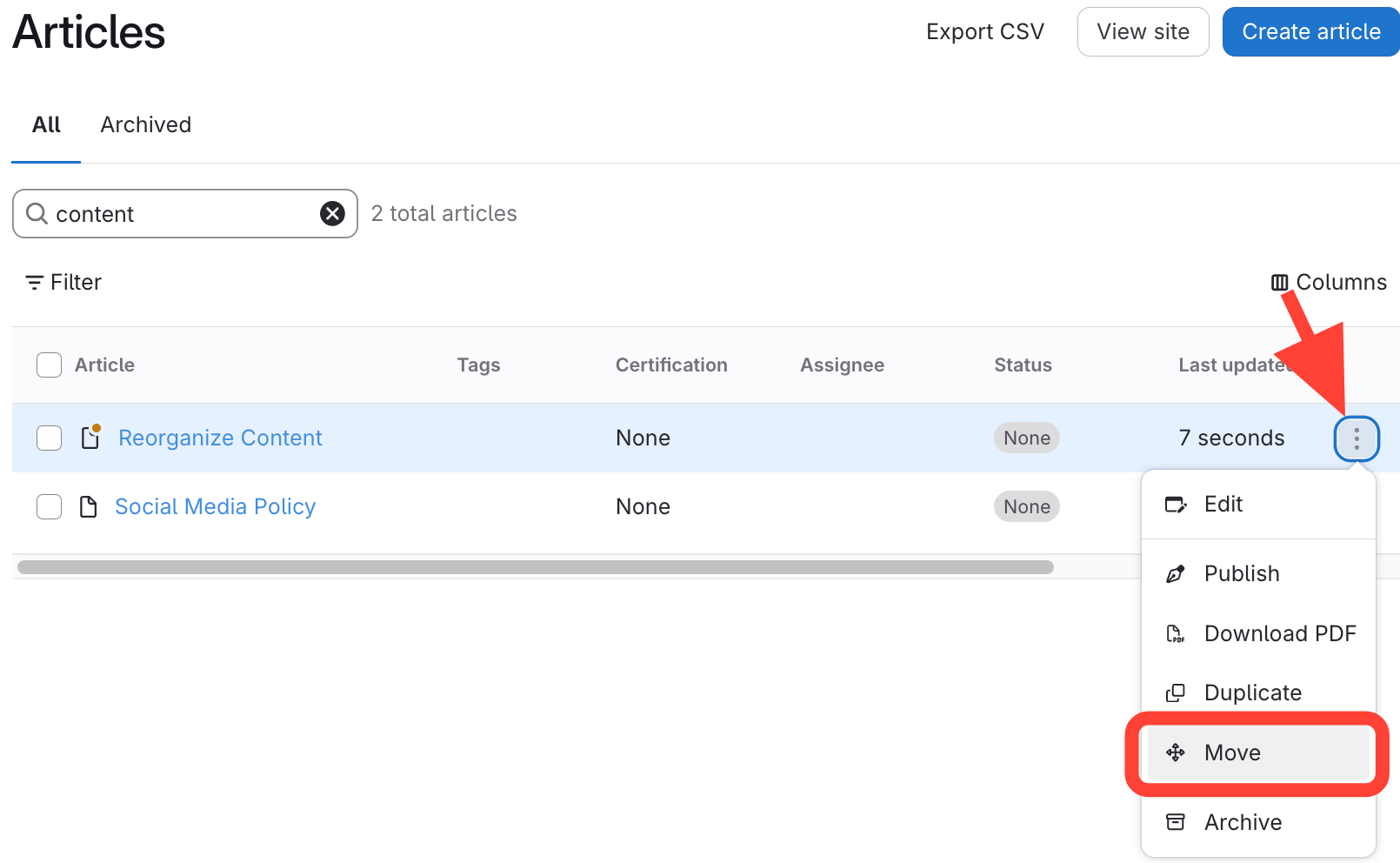This screenshot has height=863, width=1400.
Task: Click the Publish pen icon
Action: point(1175,573)
